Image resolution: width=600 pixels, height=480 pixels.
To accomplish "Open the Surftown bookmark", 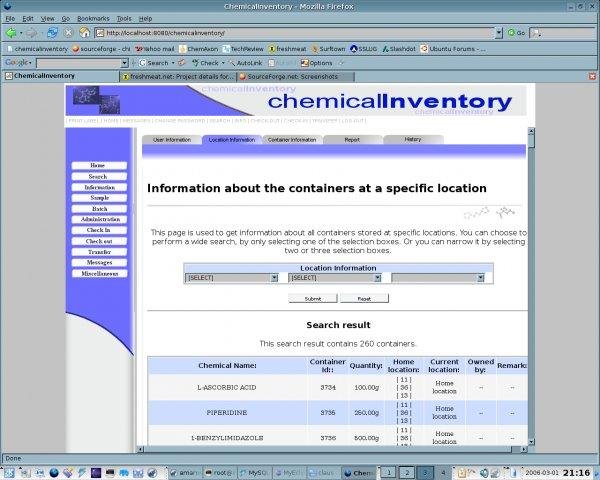I will point(328,49).
